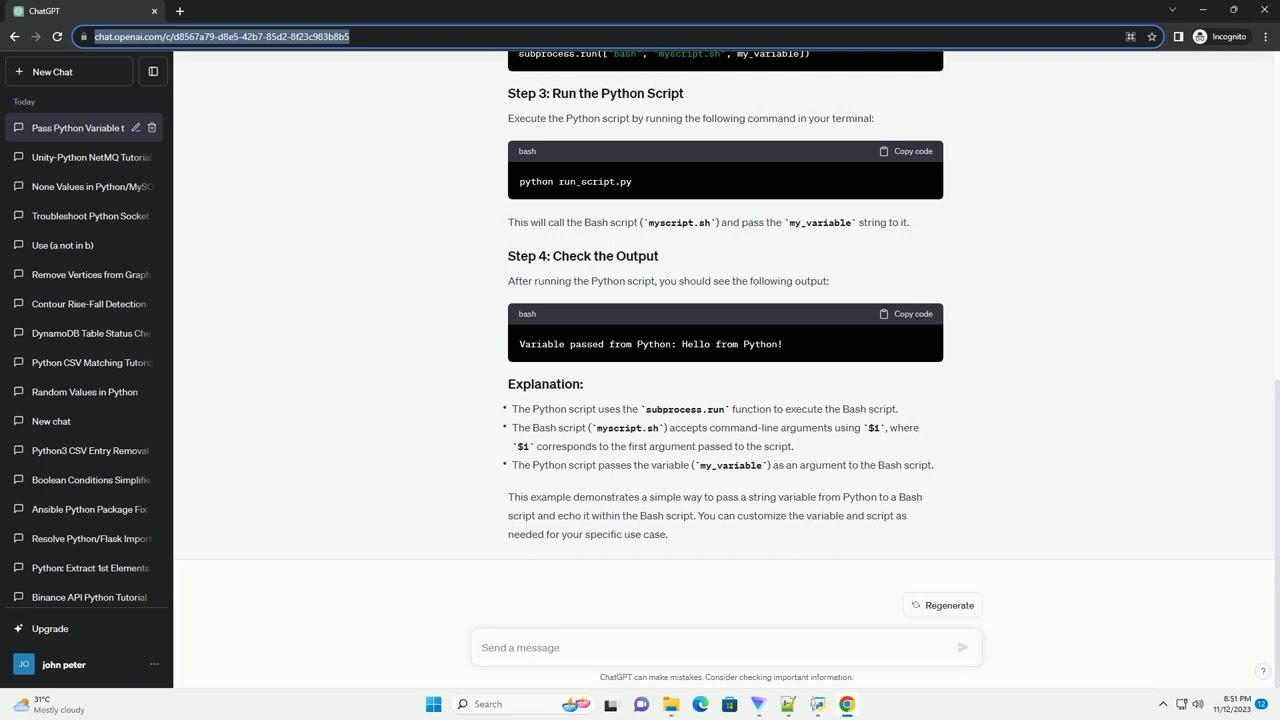Click Step 4: Check the Output heading
This screenshot has height=720, width=1280.
point(583,256)
